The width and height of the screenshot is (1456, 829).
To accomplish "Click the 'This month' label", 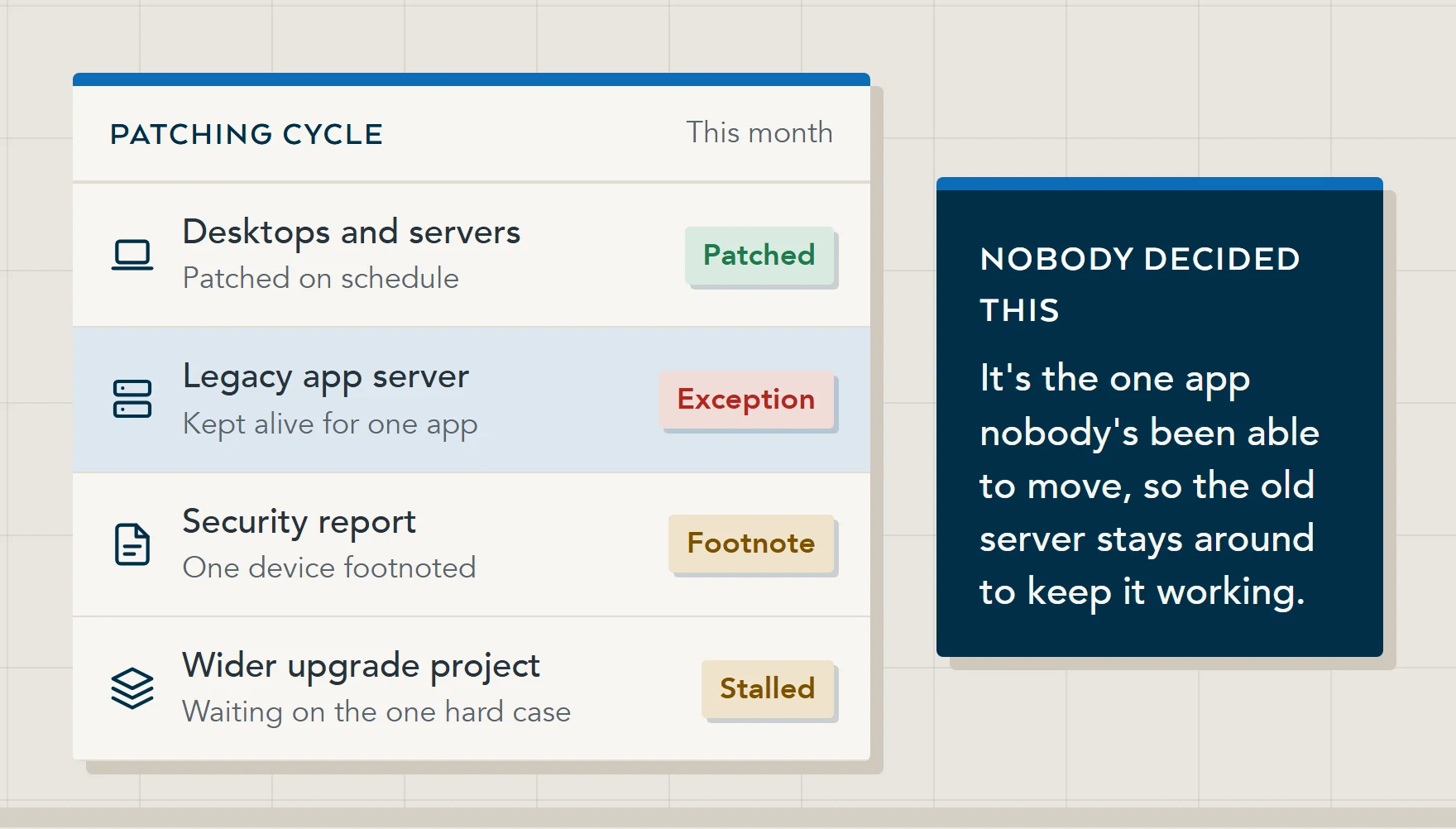I will (x=759, y=132).
